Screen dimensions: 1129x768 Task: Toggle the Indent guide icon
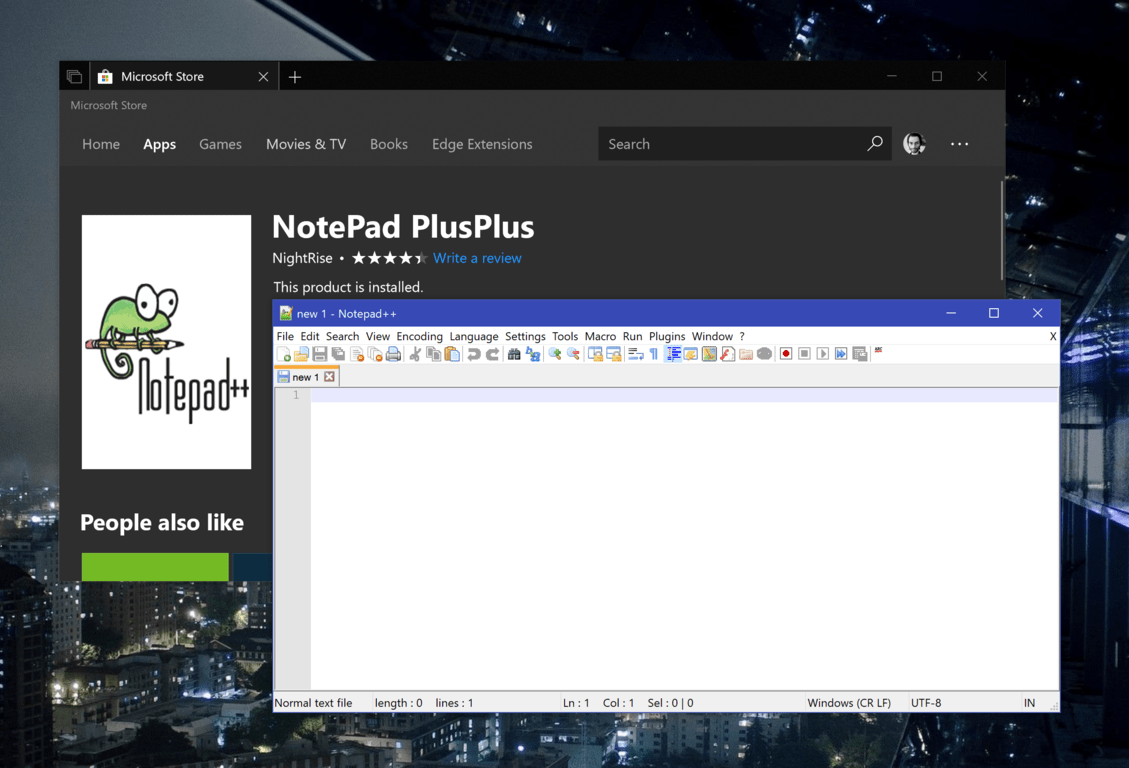click(673, 353)
